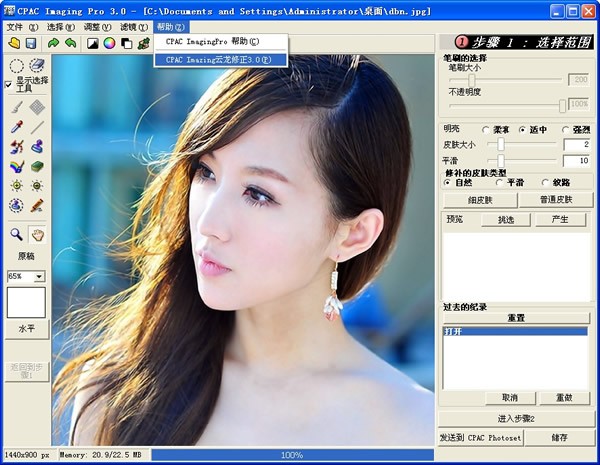Open the 文件 menu
This screenshot has width=600, height=465.
(x=23, y=27)
